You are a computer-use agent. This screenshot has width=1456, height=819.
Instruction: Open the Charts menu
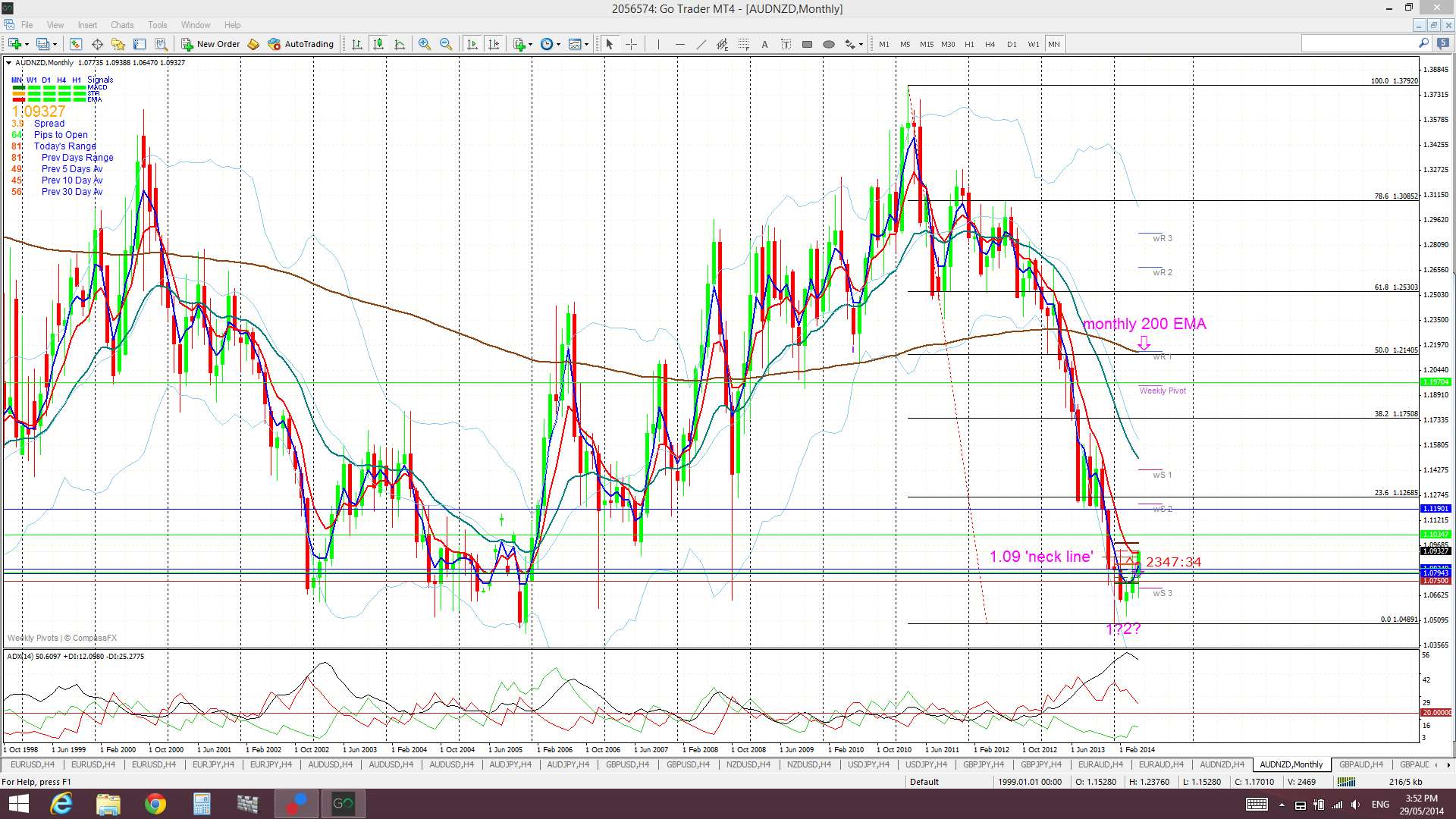click(122, 25)
